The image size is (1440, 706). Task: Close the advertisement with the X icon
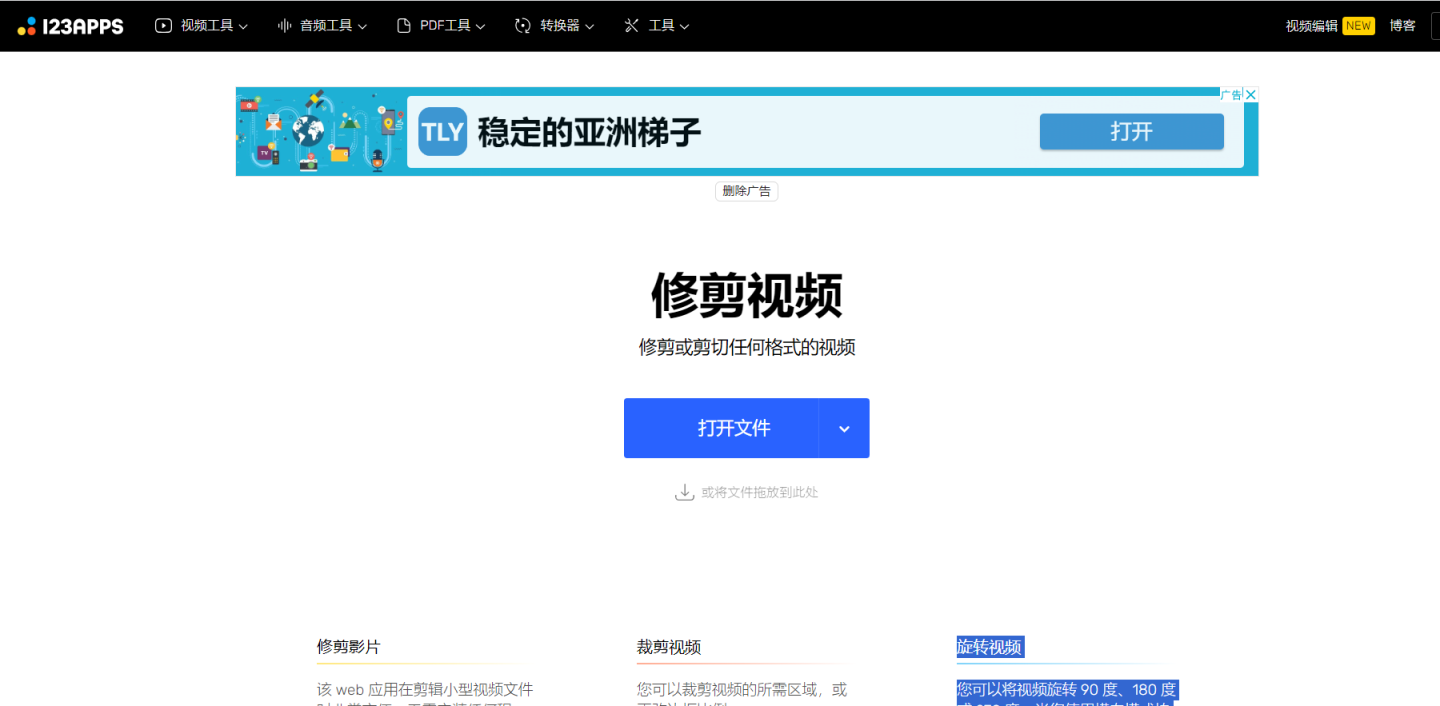click(1250, 93)
